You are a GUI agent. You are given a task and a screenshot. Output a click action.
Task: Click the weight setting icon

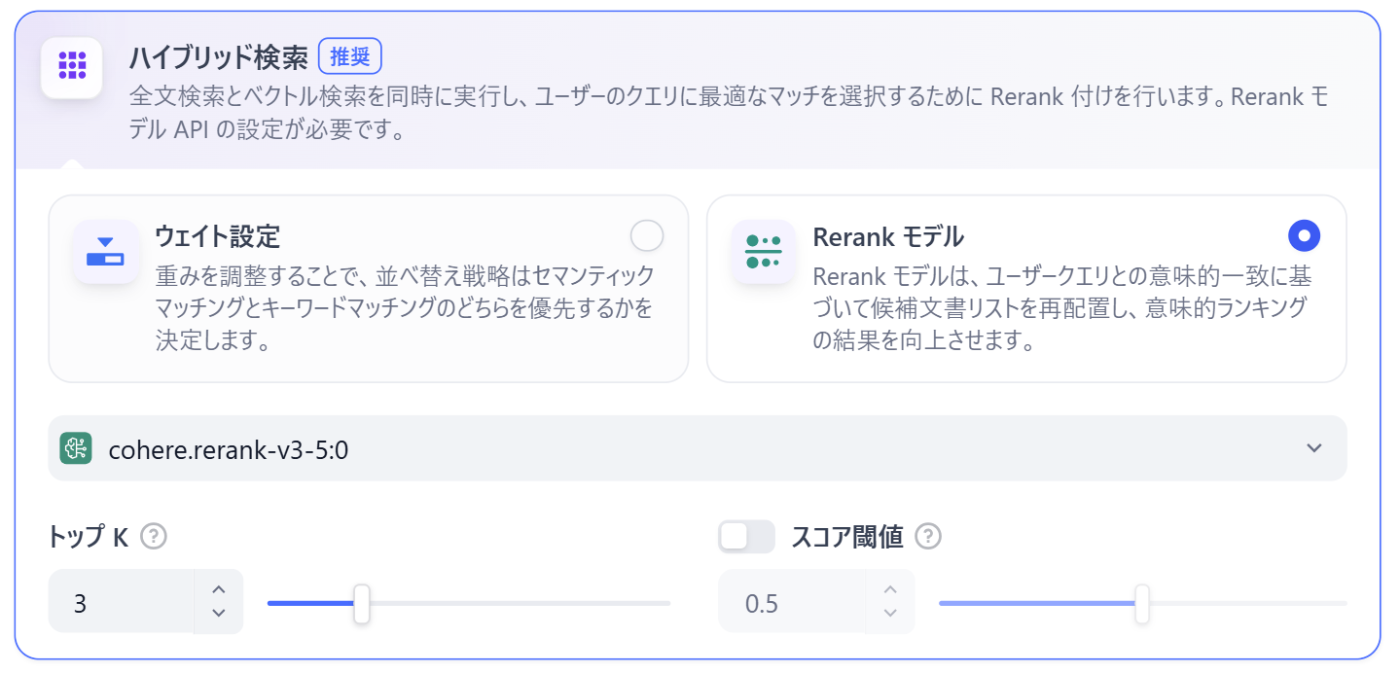point(105,251)
